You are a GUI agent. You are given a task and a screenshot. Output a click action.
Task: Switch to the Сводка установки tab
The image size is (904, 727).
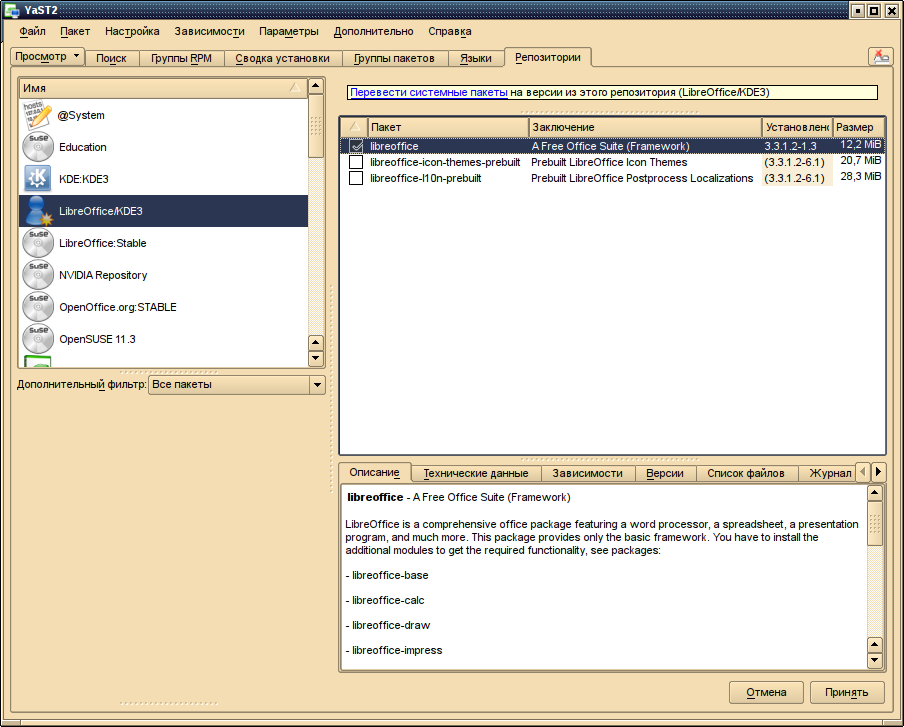pos(282,58)
